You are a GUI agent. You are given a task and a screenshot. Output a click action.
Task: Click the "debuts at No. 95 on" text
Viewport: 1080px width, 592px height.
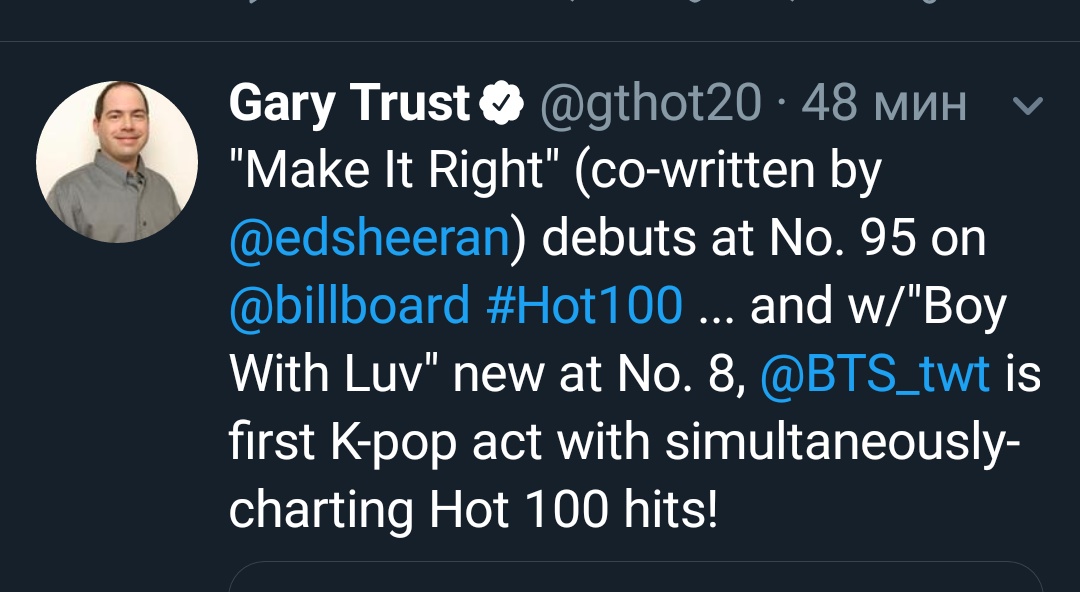763,238
